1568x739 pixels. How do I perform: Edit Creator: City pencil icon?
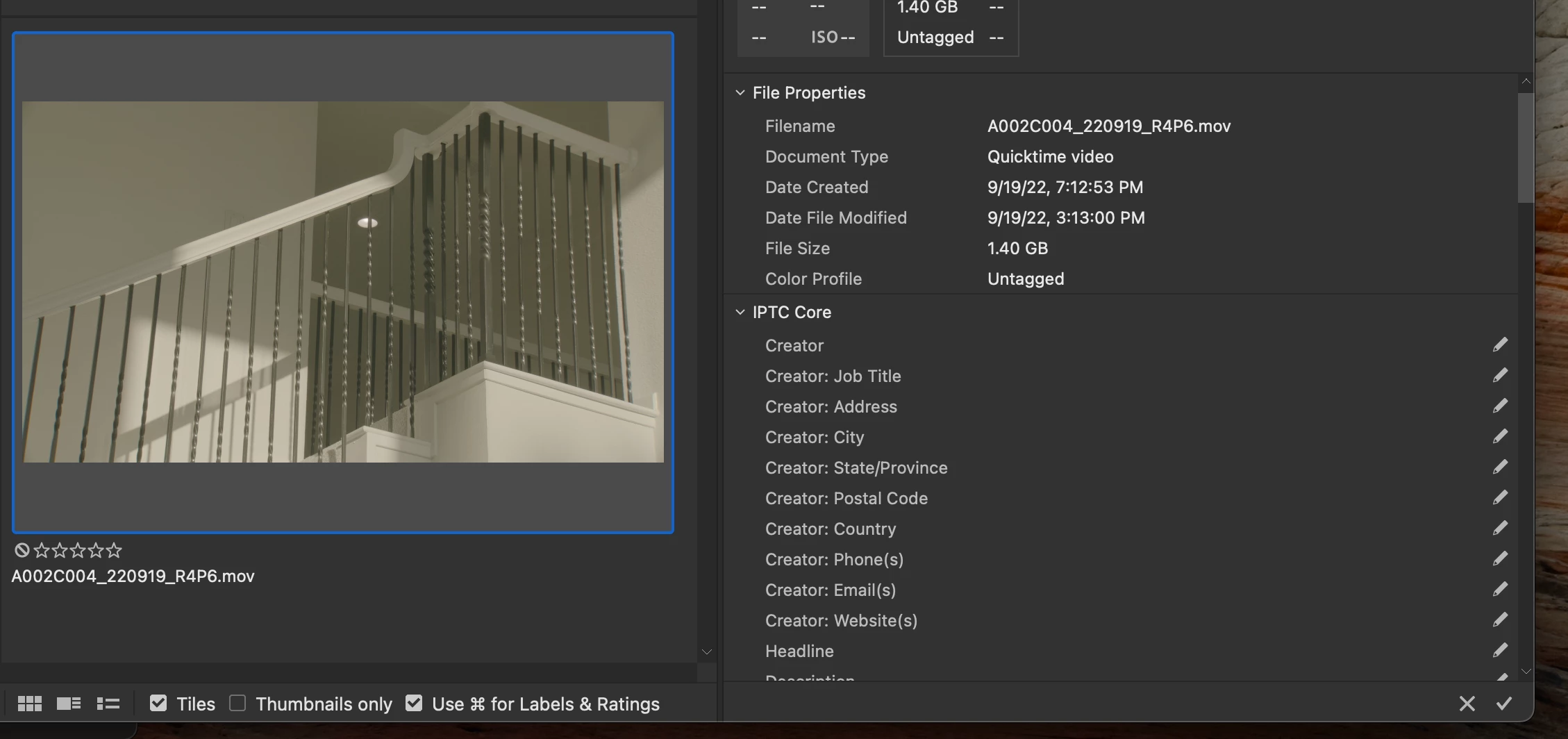coord(1500,437)
